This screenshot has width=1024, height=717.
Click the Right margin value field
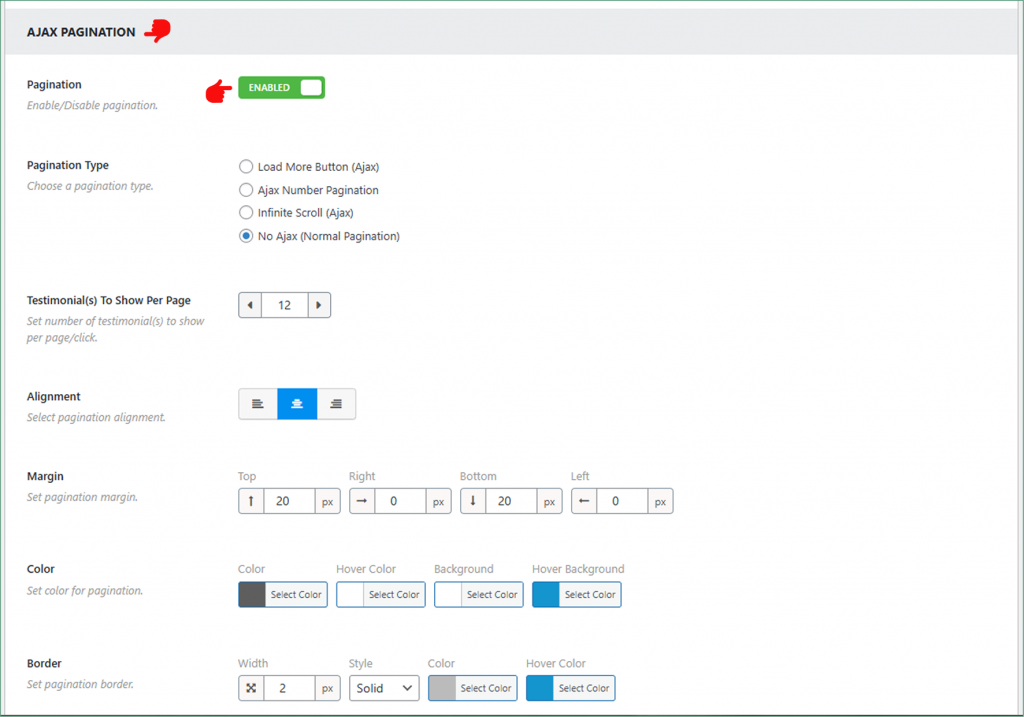[x=400, y=501]
